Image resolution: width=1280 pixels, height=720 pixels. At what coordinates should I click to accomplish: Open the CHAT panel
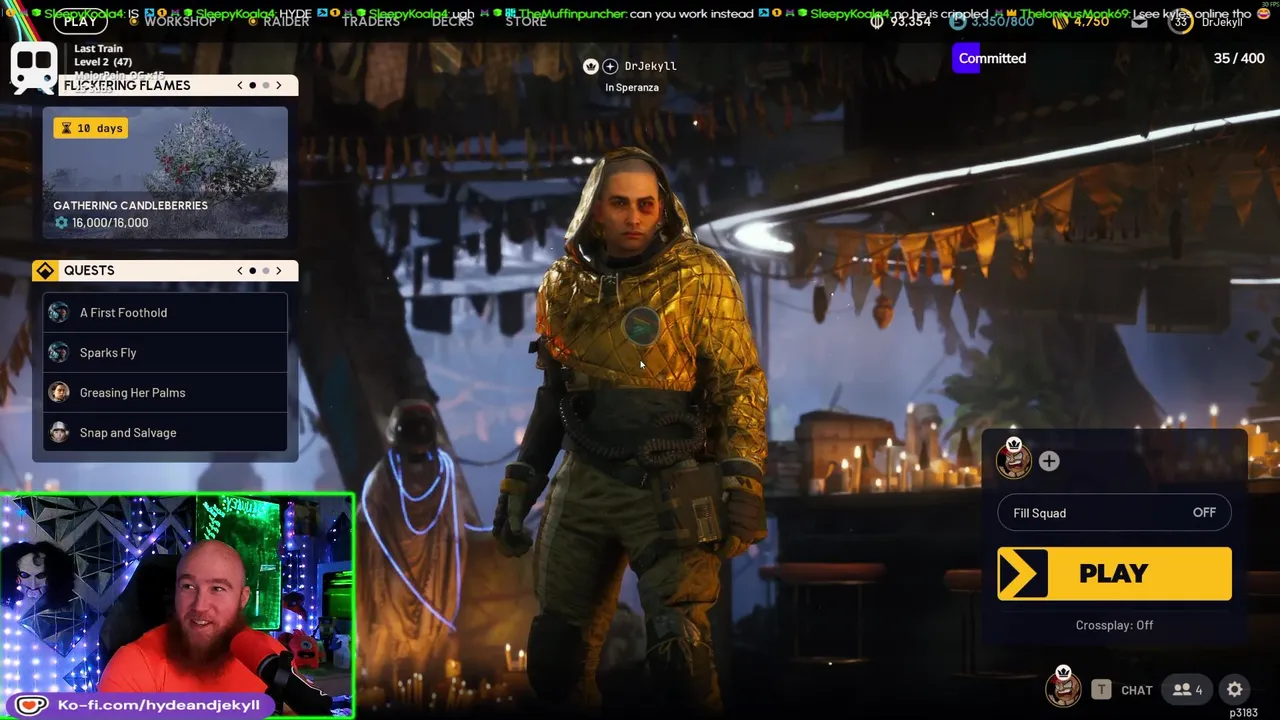tap(1137, 690)
